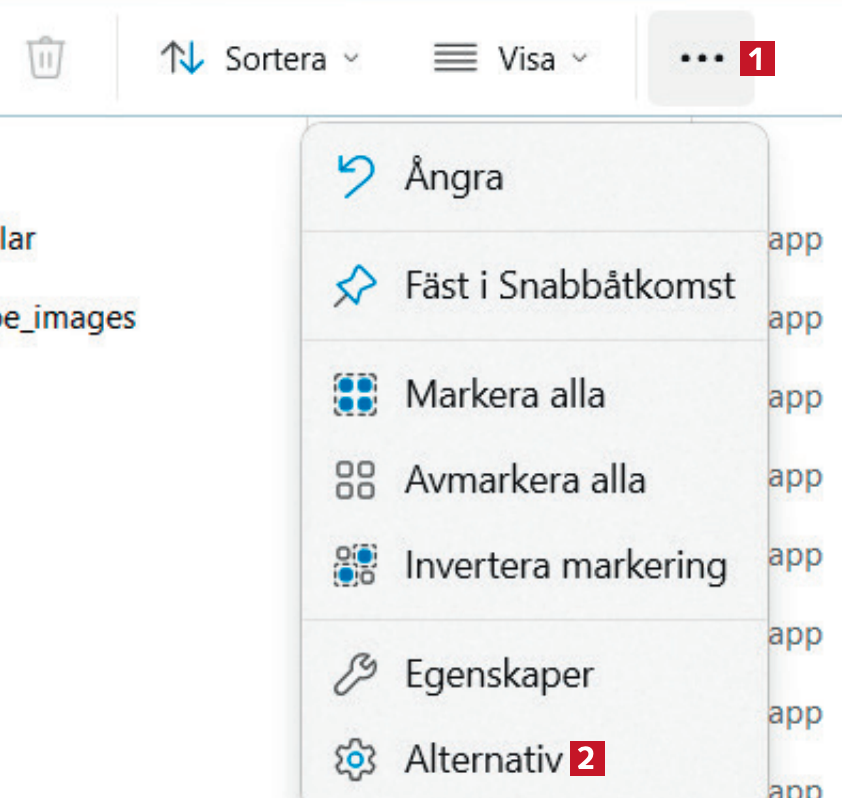842x798 pixels.
Task: Choose Markera alla from the menu
Action: pyautogui.click(x=505, y=395)
